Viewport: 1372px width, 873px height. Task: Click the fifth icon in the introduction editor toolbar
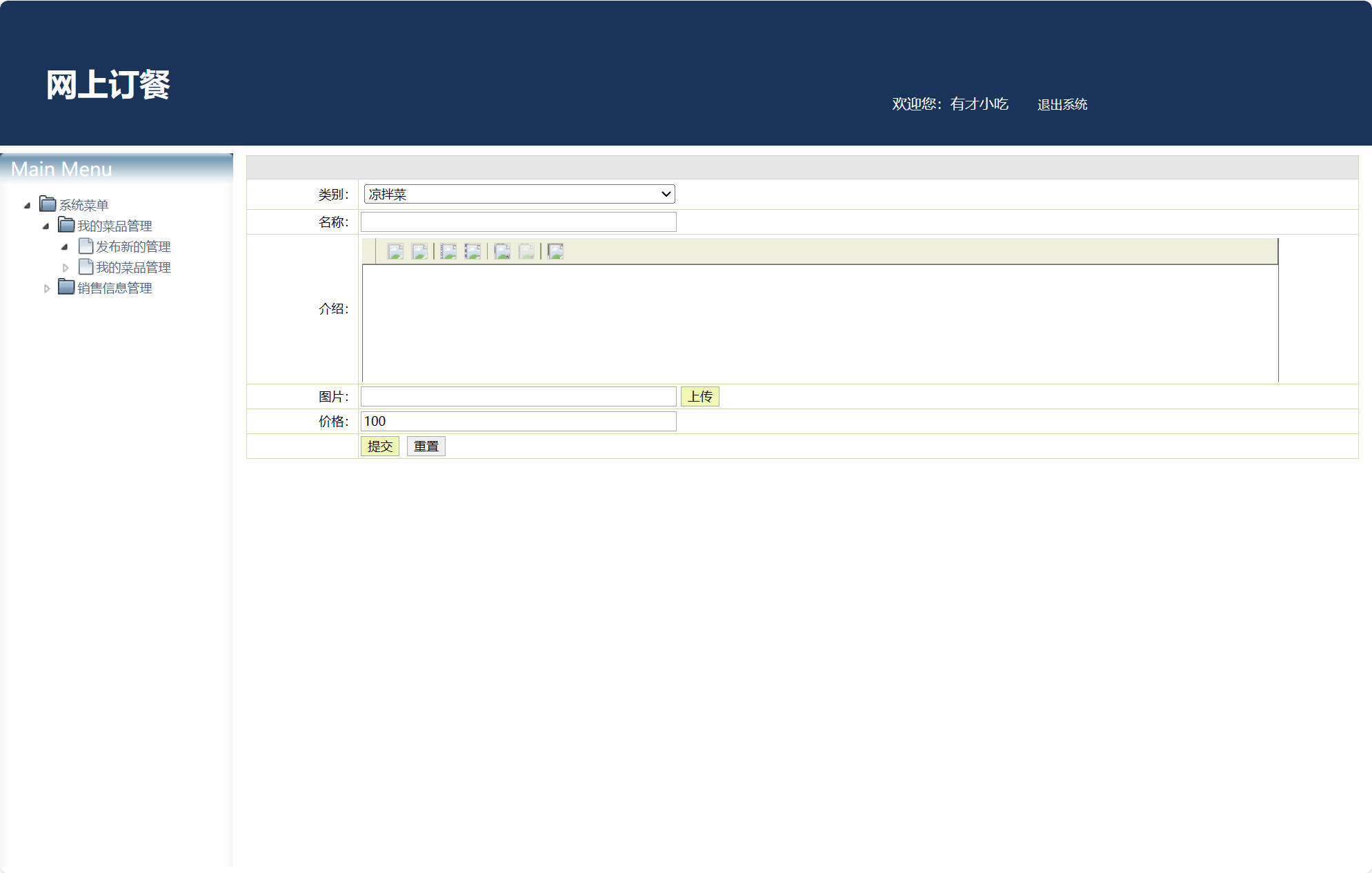pos(501,251)
